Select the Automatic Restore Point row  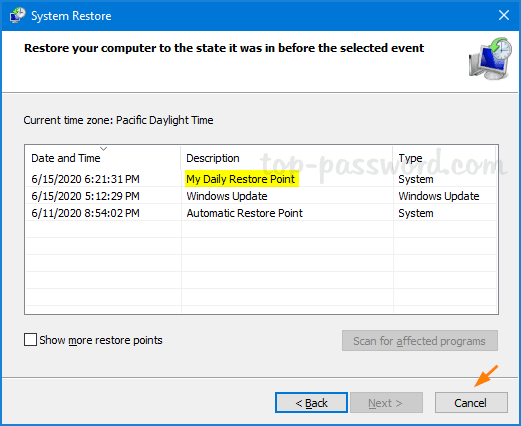pos(261,213)
